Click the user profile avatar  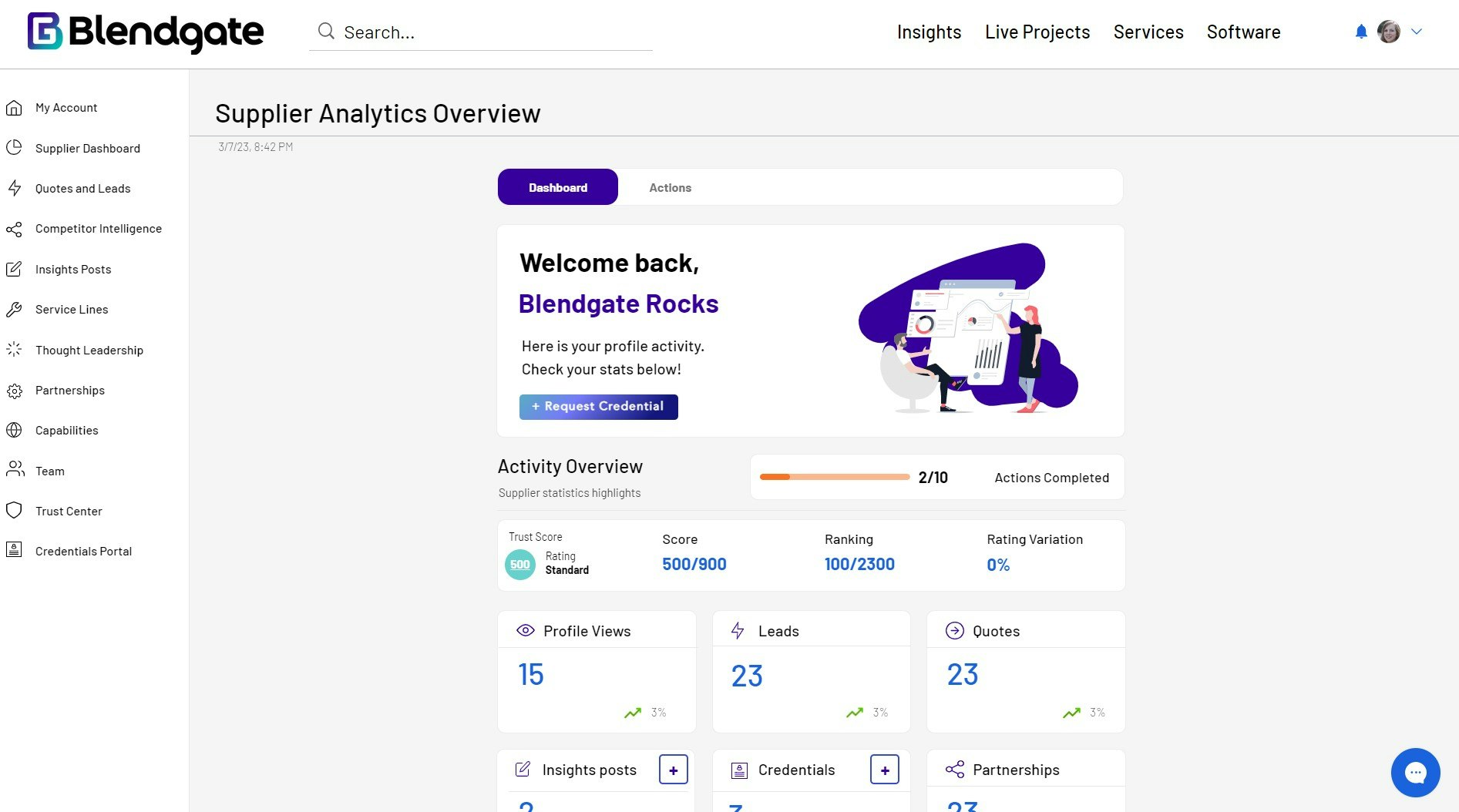pyautogui.click(x=1389, y=32)
